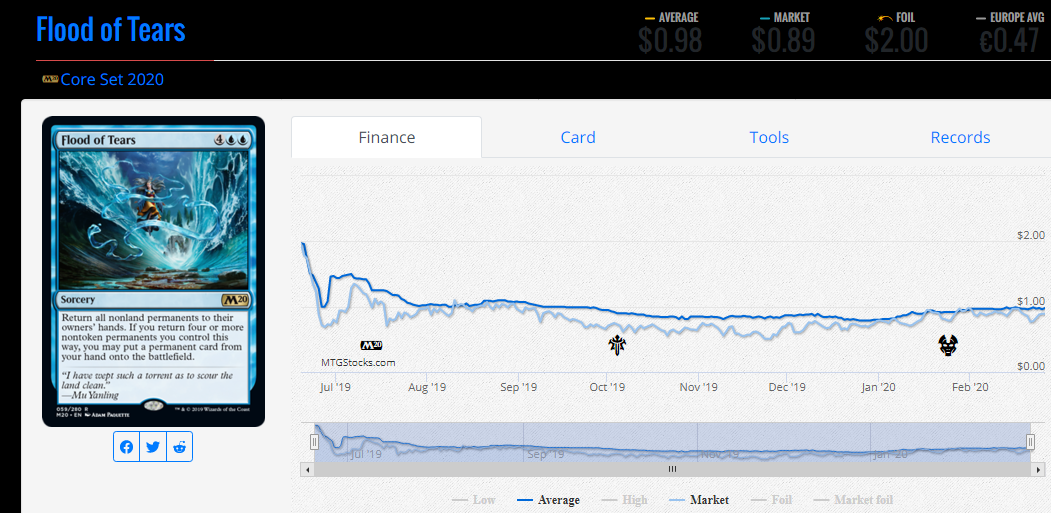Viewport: 1051px width, 513px height.
Task: Click the EUROPE AVG price display
Action: (1009, 33)
